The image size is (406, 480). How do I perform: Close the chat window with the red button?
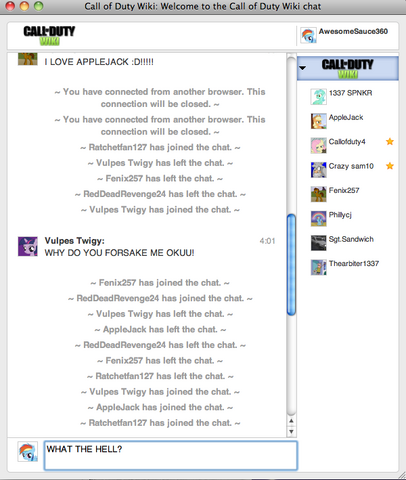[x=10, y=6]
